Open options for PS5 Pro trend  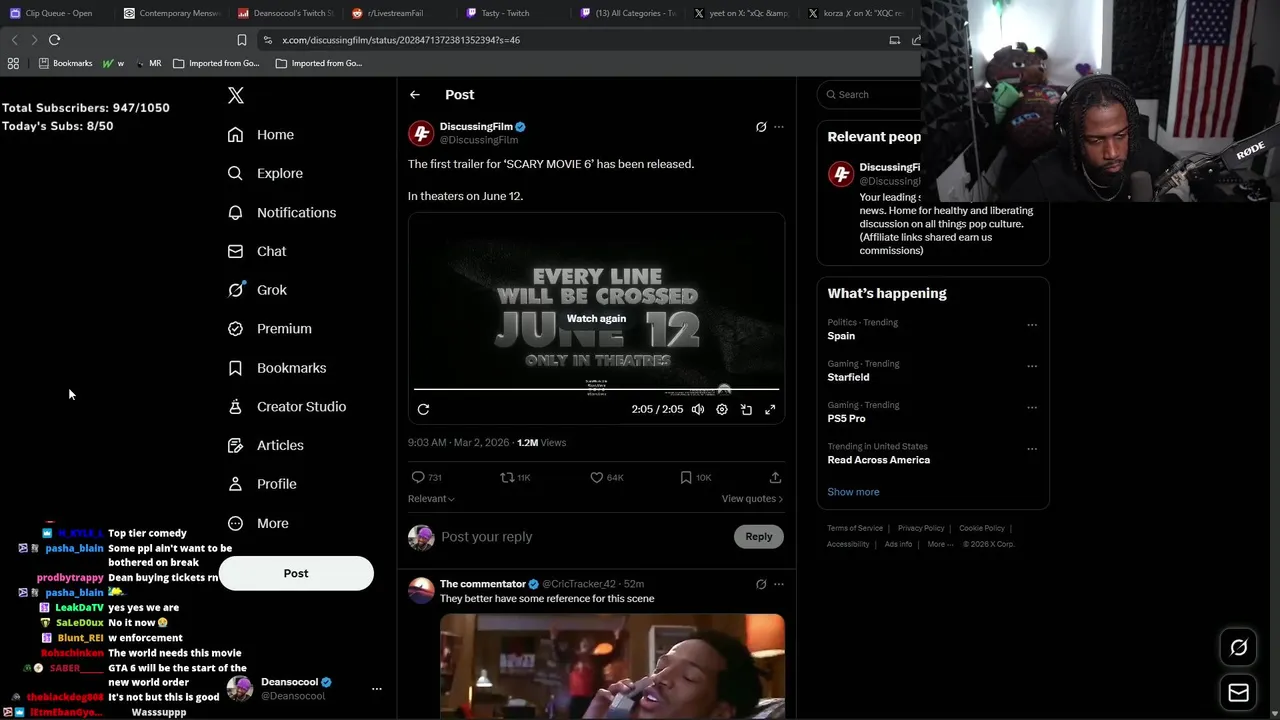1032,408
